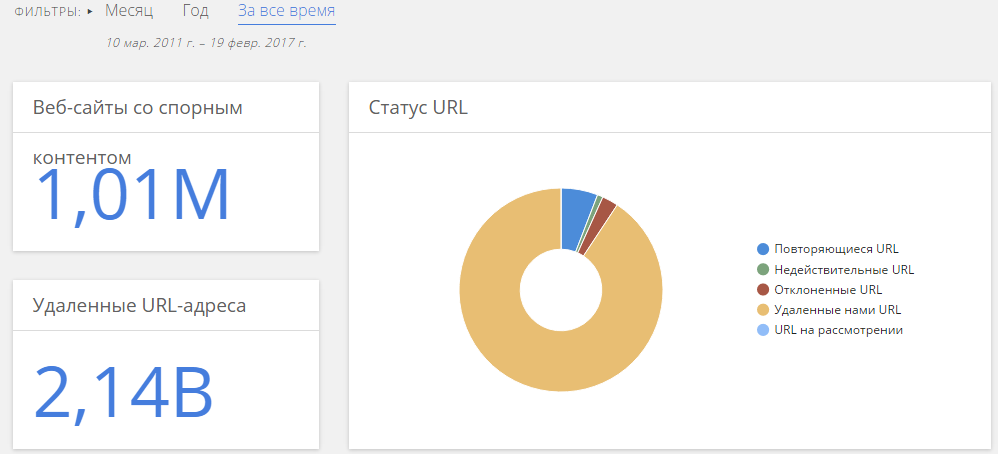This screenshot has height=454, width=998.
Task: Click the blue donut chart segment
Action: [575, 218]
